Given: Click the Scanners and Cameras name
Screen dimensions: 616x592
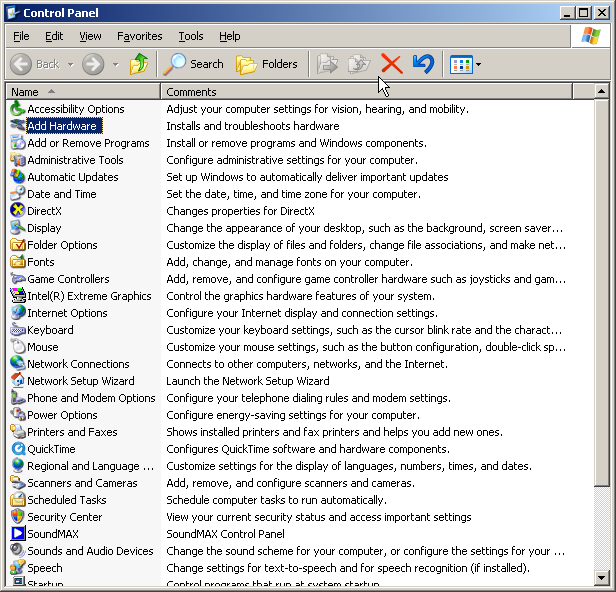Looking at the screenshot, I should click(82, 483).
